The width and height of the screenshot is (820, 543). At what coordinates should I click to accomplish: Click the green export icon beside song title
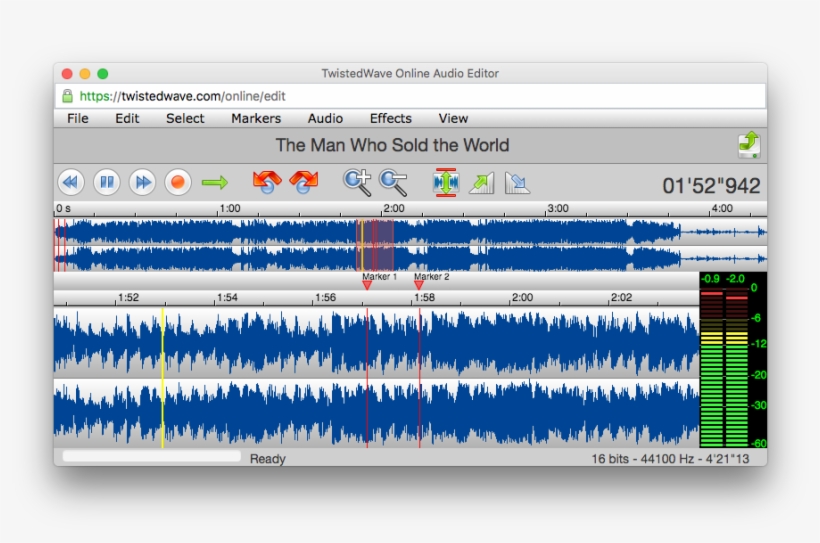[x=749, y=144]
